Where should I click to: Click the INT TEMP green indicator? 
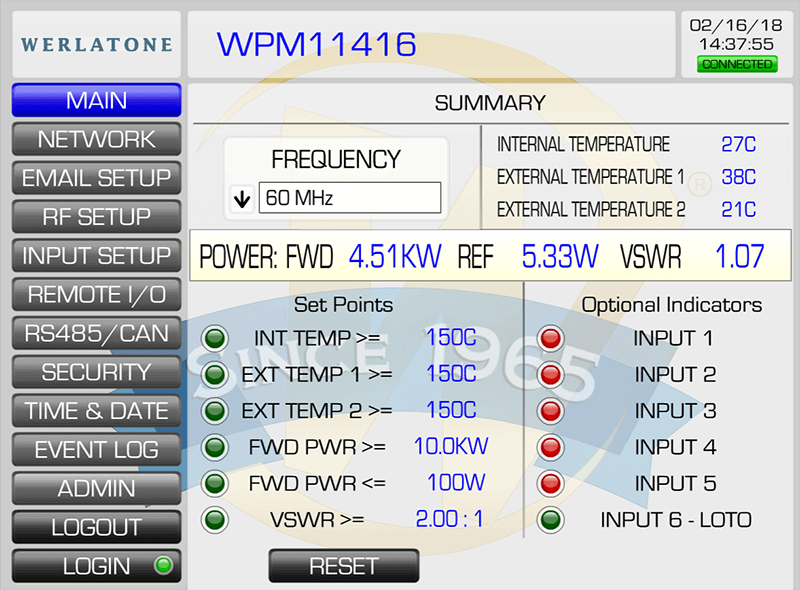pos(215,338)
